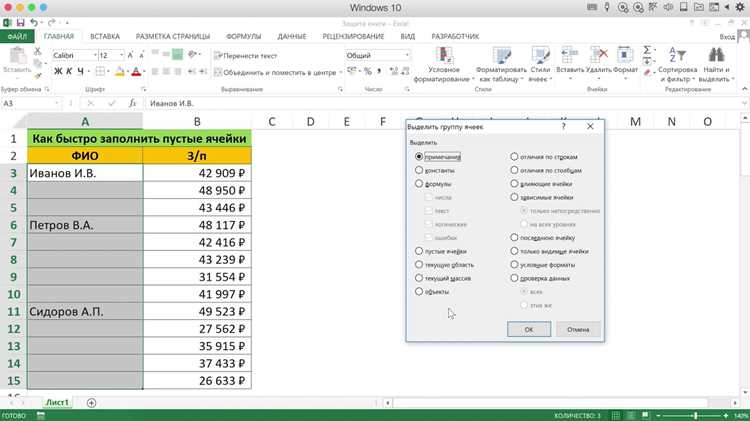Click the Лист1 sheet tab
Image resolution: width=750 pixels, height=421 pixels.
pos(57,402)
